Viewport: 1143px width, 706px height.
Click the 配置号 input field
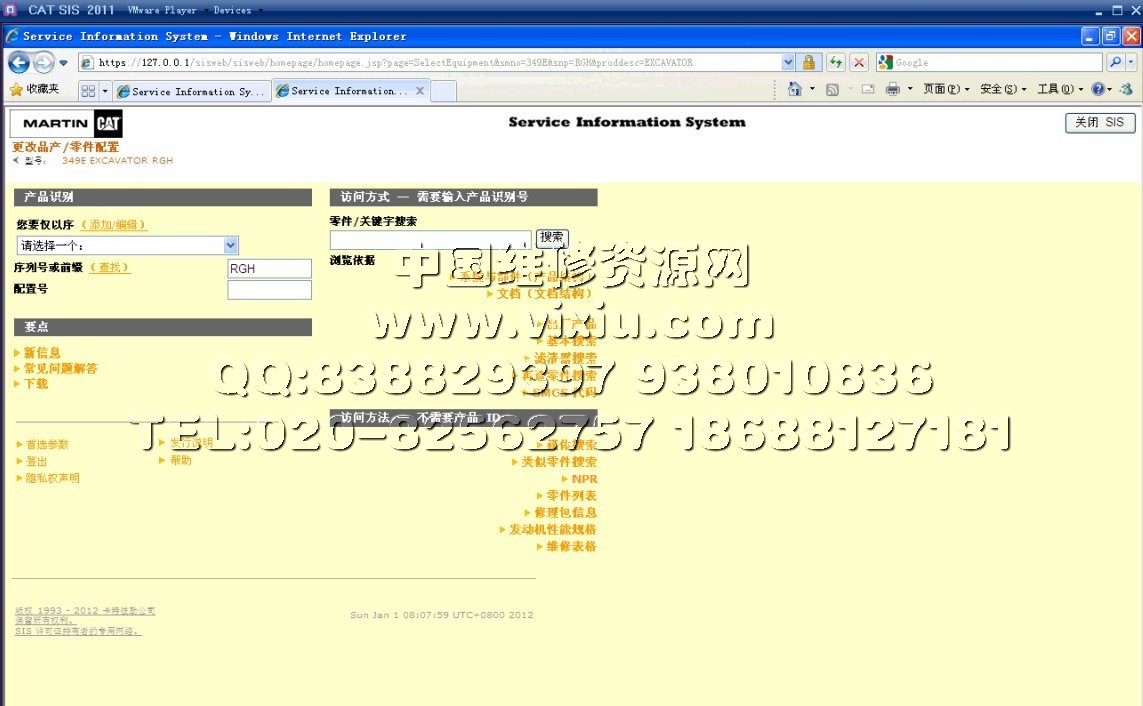[269, 290]
